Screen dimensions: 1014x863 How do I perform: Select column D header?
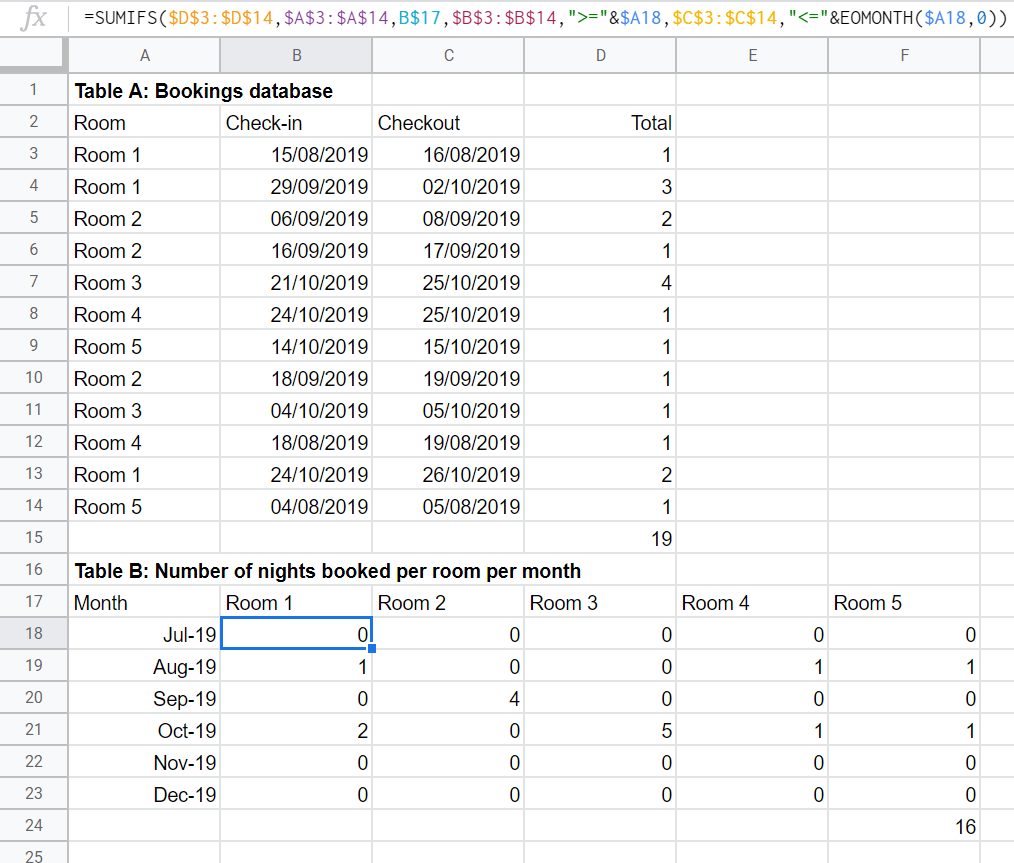click(x=600, y=56)
